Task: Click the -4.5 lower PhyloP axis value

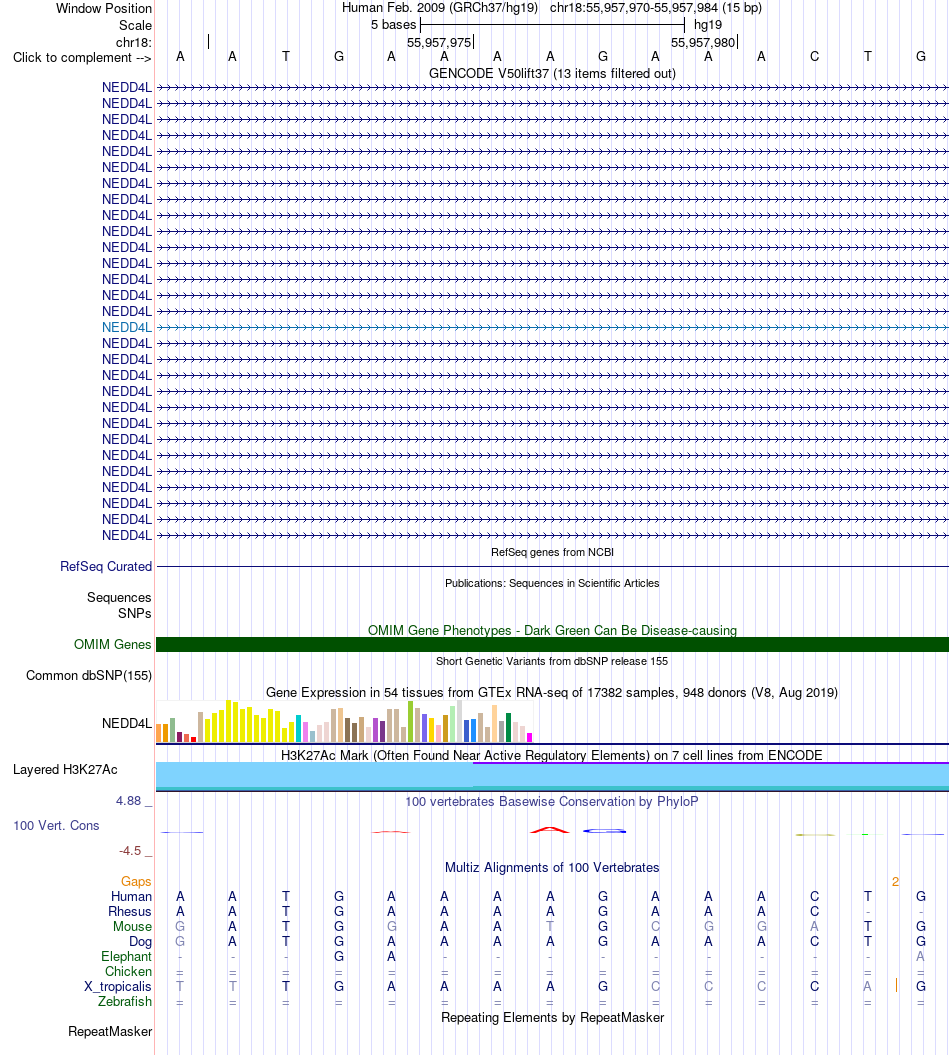Action: (x=130, y=851)
